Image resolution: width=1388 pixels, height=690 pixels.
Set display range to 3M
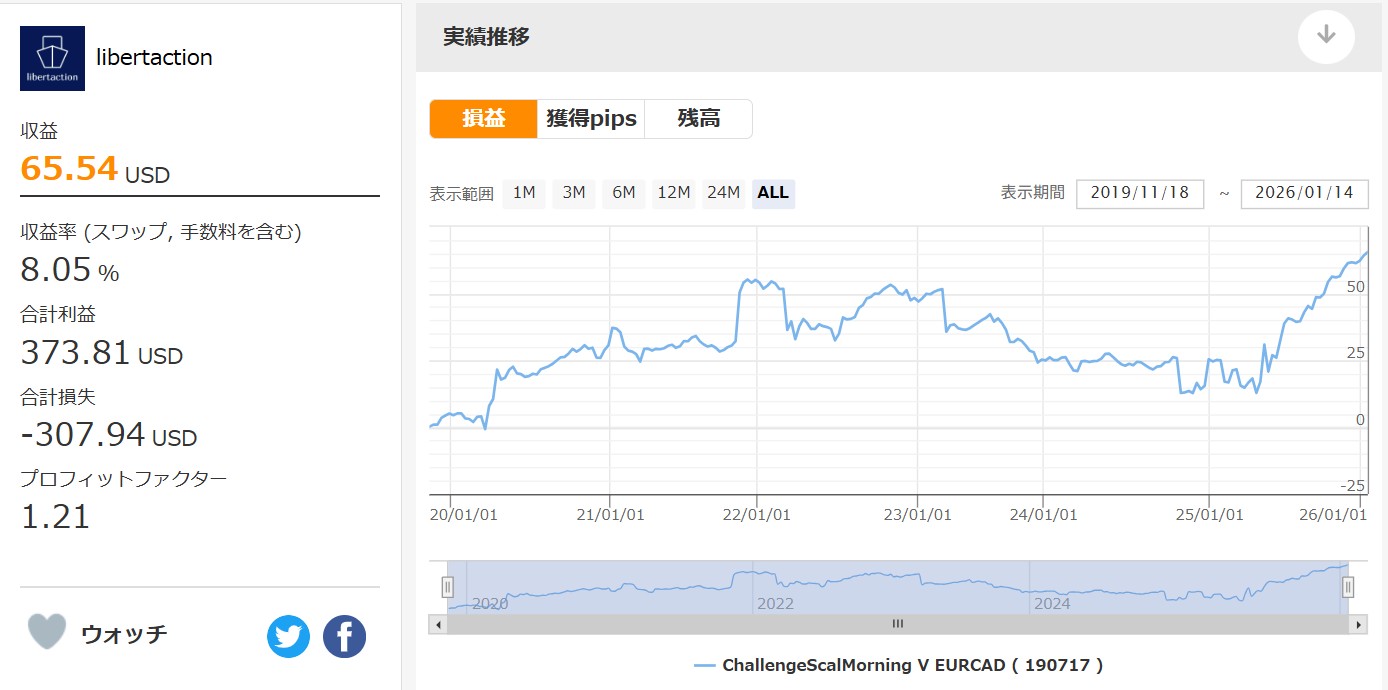pos(573,193)
